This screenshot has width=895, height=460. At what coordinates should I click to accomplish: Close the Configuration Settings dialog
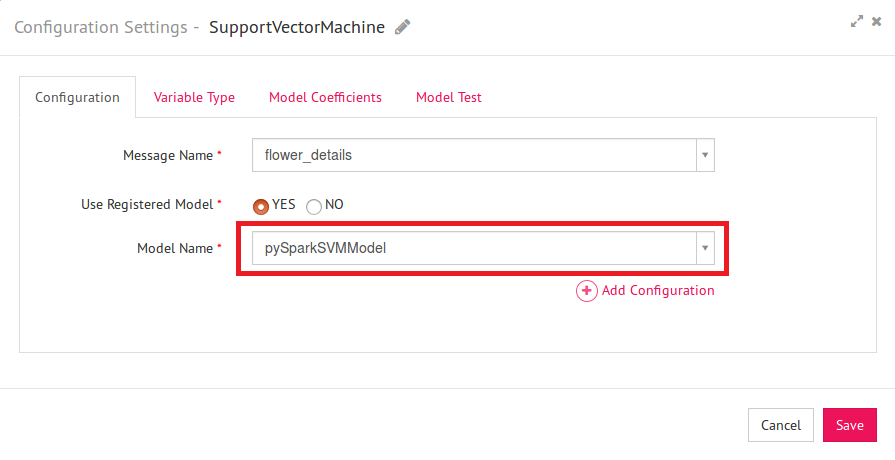(878, 21)
